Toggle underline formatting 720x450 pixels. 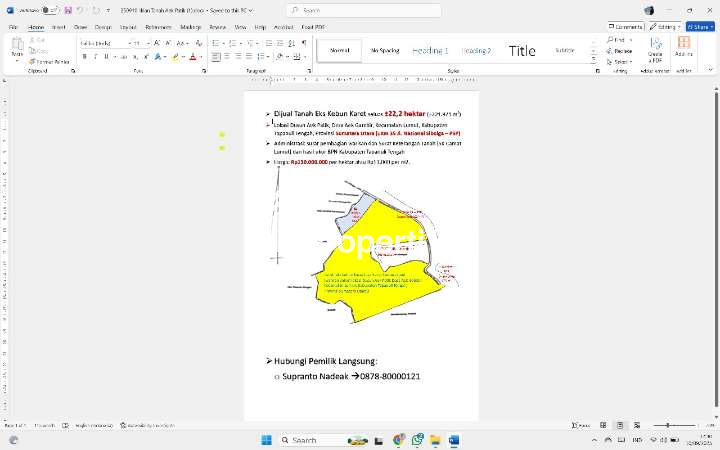[107, 56]
